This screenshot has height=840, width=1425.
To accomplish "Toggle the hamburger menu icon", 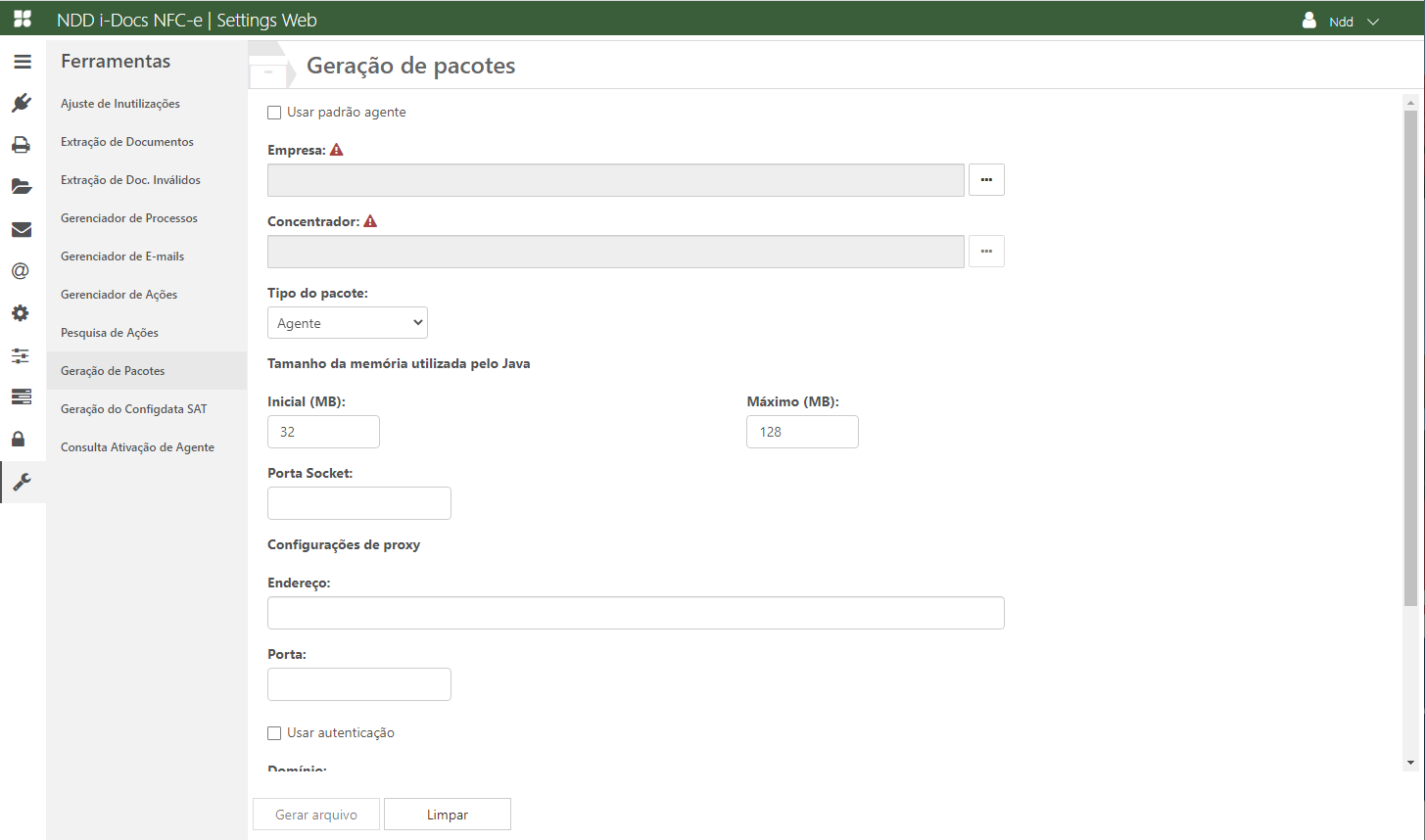I will [22, 62].
